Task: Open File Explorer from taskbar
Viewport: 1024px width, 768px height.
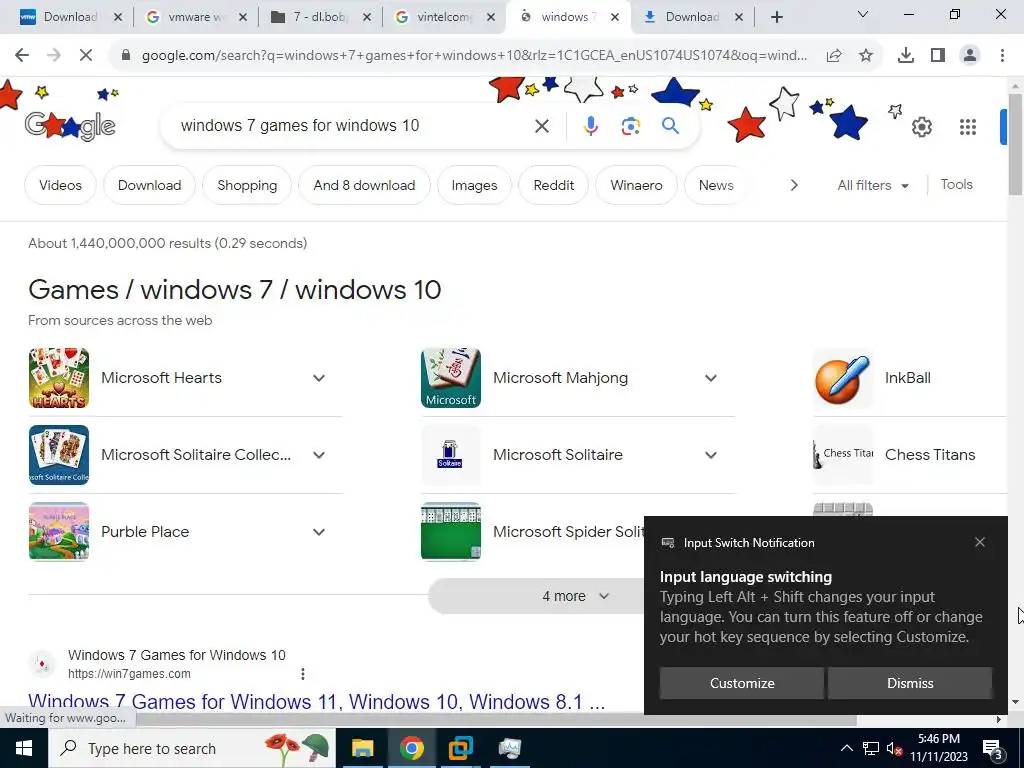Action: (x=362, y=748)
